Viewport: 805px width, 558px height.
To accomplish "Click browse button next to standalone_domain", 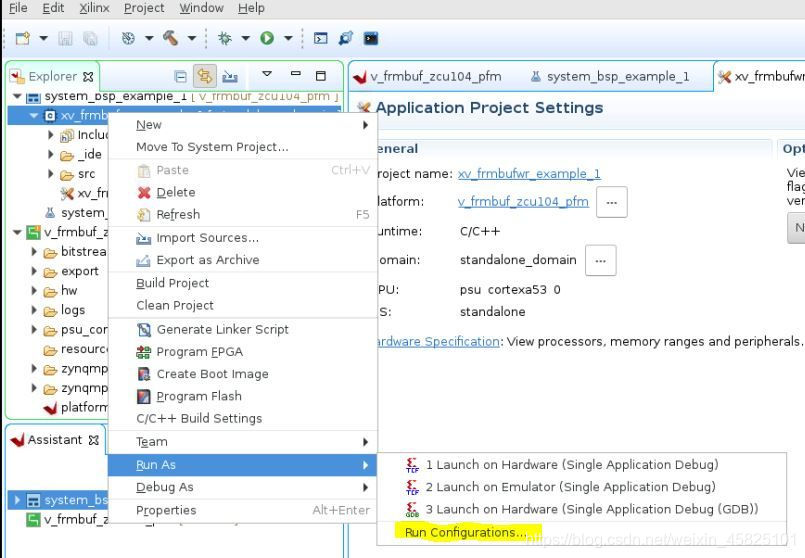I will pyautogui.click(x=601, y=261).
